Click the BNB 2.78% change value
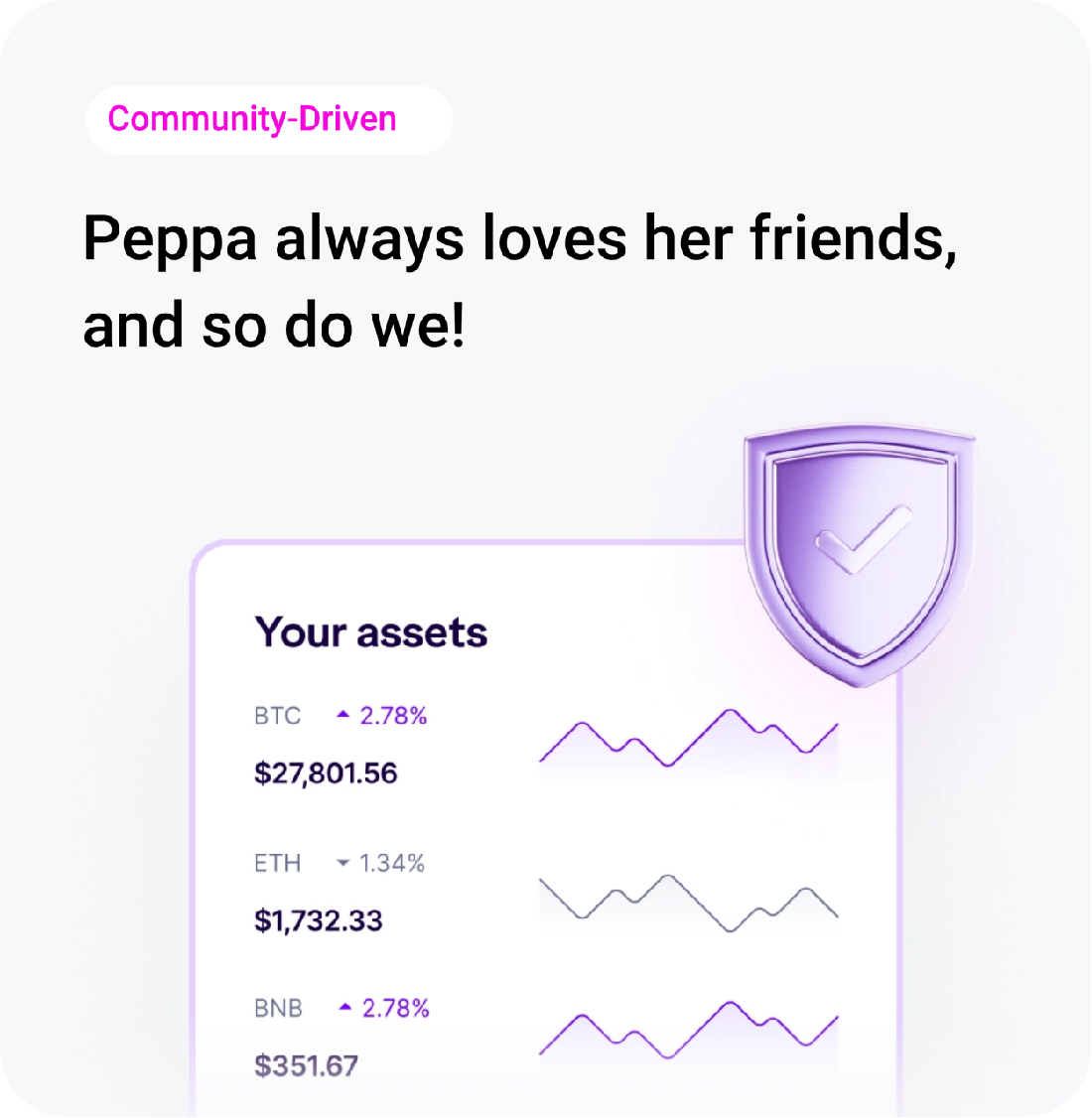 click(x=395, y=1008)
